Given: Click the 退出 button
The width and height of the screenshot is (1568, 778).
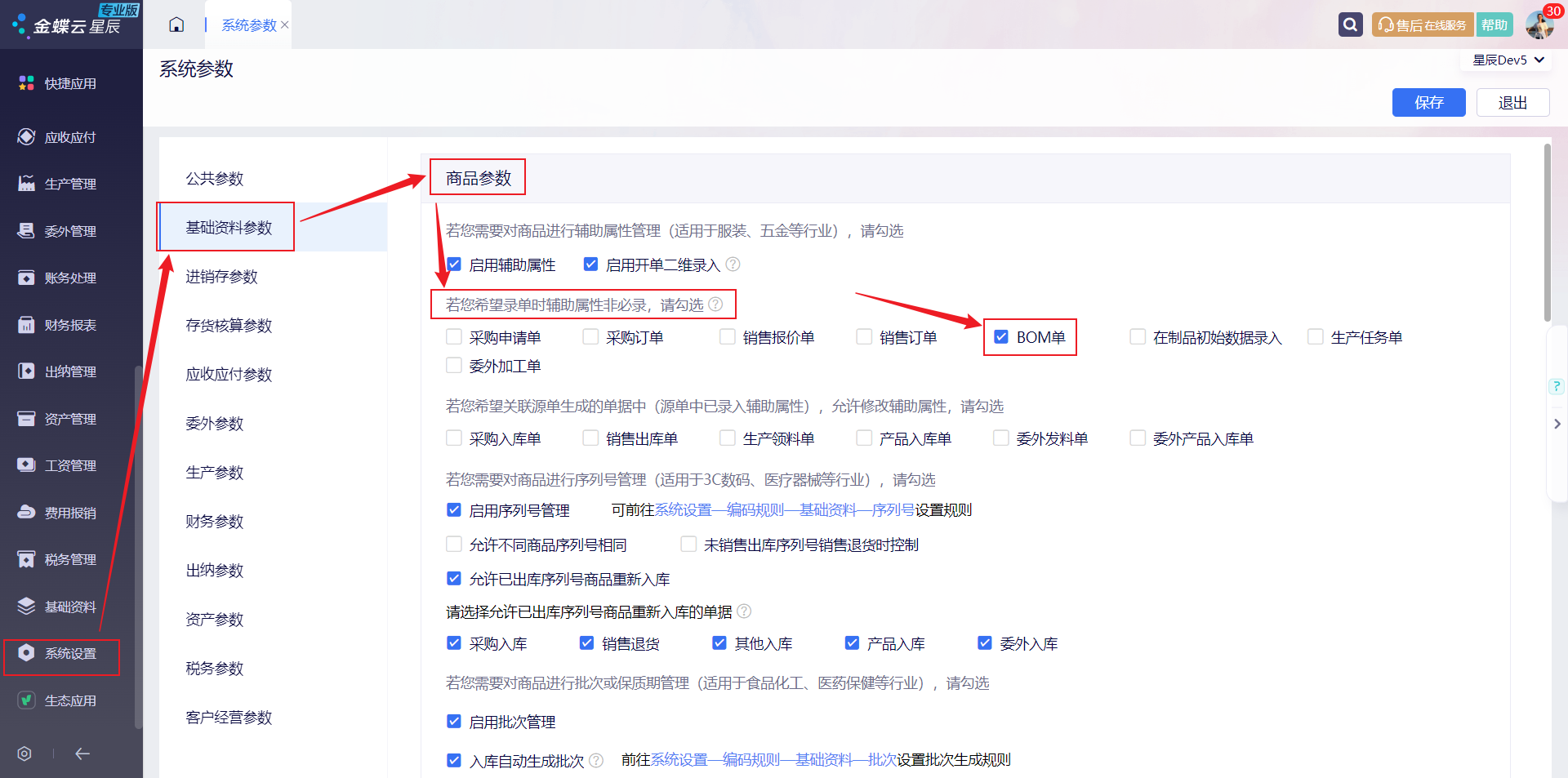Looking at the screenshot, I should [x=1512, y=103].
